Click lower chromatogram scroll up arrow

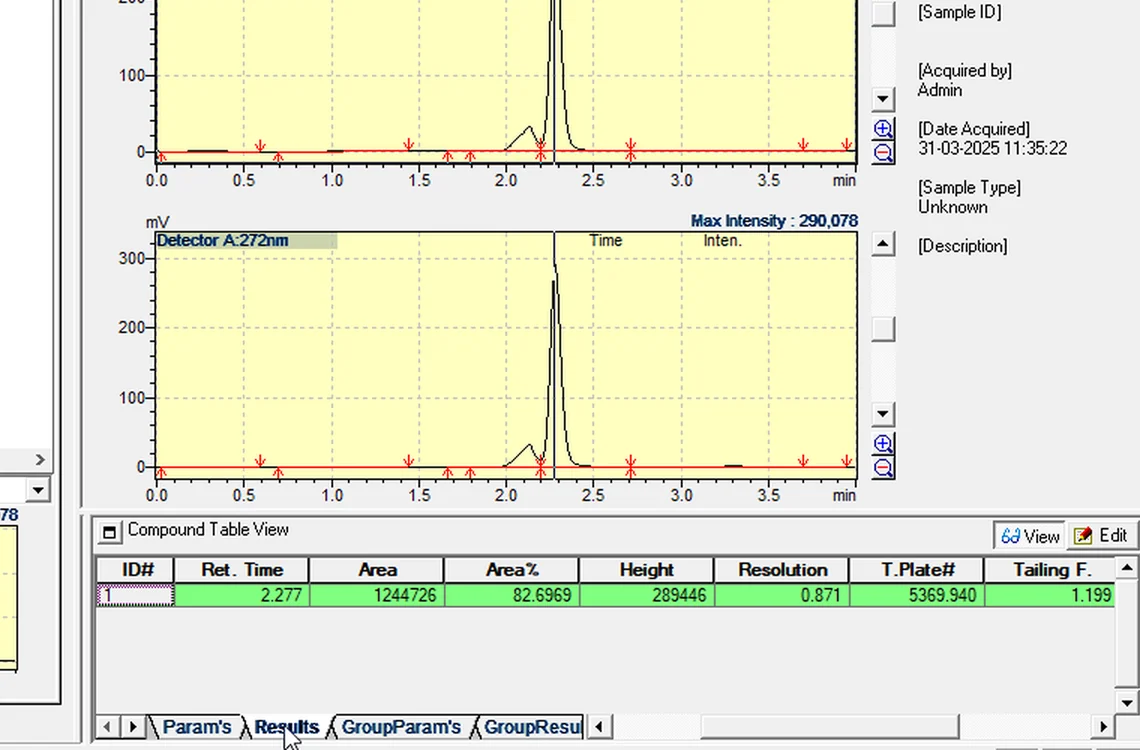pos(883,243)
